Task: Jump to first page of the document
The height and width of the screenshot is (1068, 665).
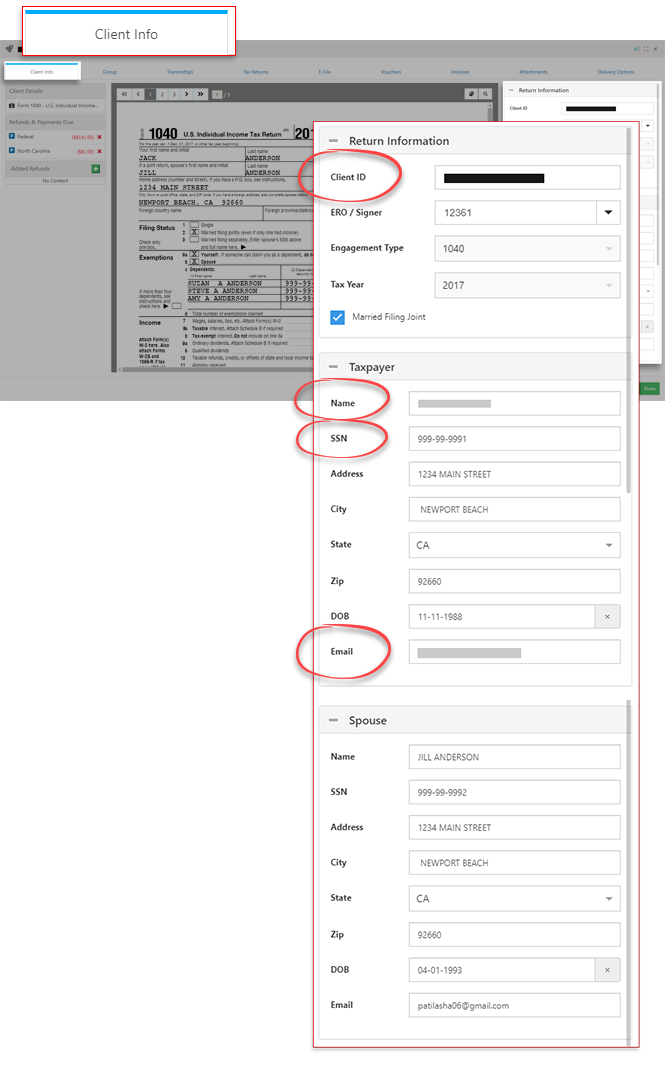Action: 124,94
